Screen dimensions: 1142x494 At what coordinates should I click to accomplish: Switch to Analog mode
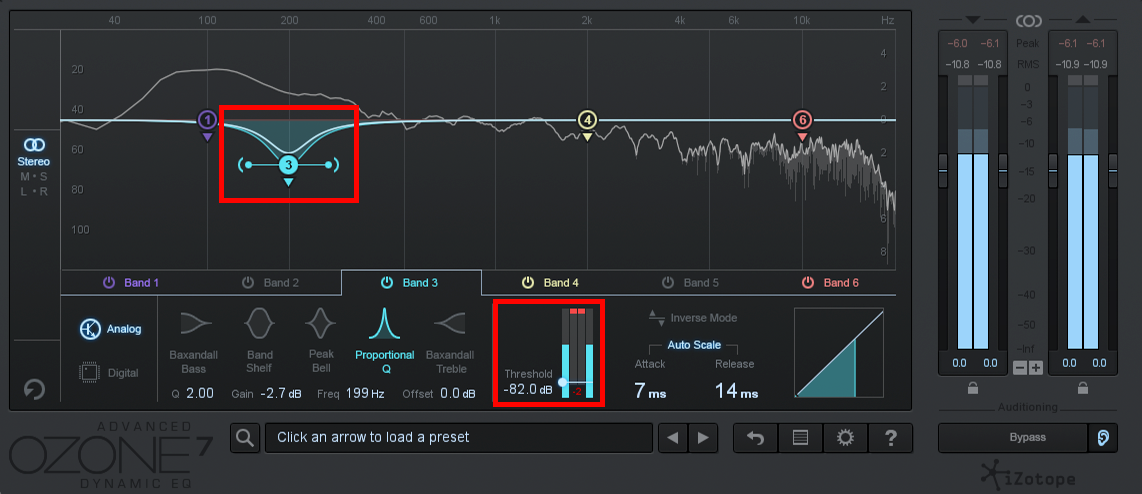[111, 329]
